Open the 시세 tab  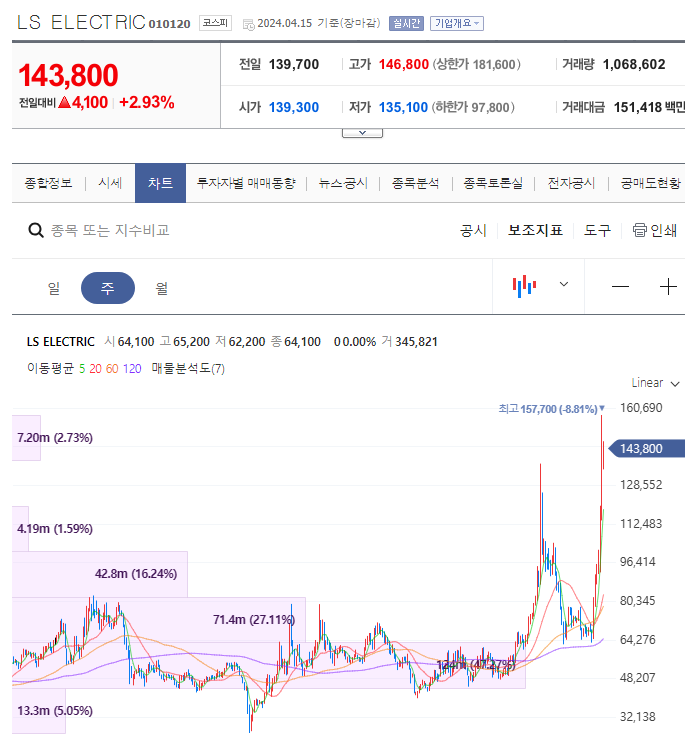point(110,183)
